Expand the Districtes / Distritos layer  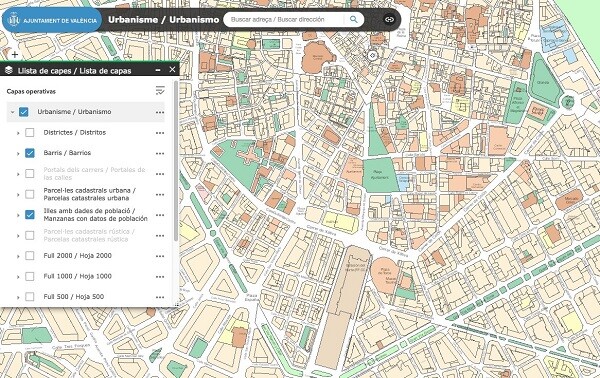(18, 133)
